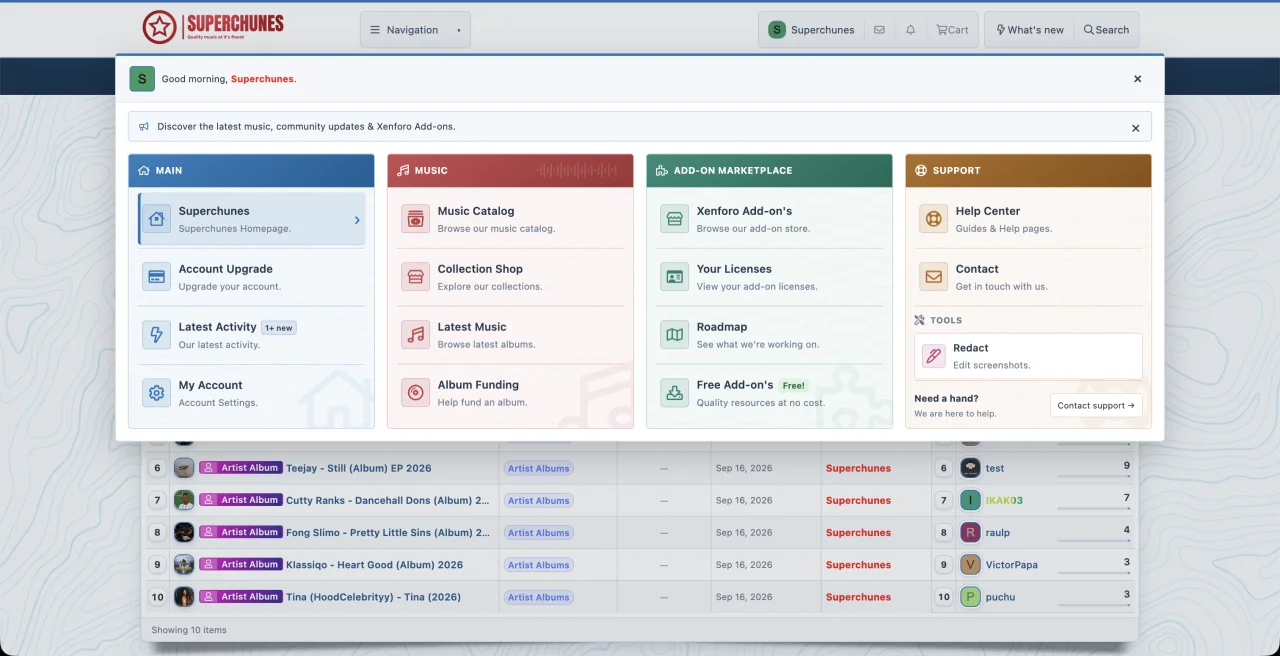Click the Artist Album prefix on Tina row

(x=240, y=597)
